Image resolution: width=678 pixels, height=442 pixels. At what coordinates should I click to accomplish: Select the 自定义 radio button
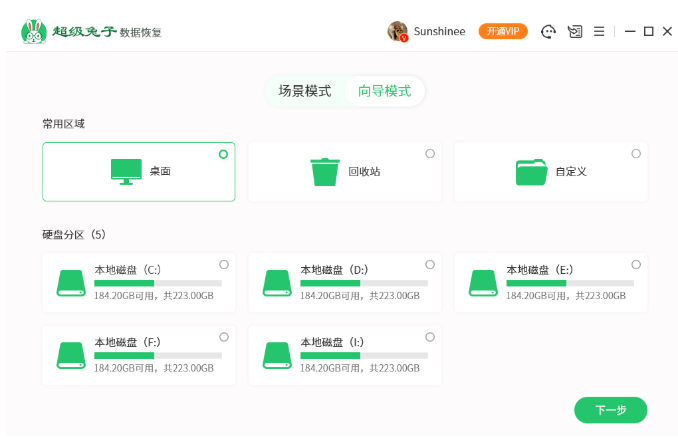[636, 154]
